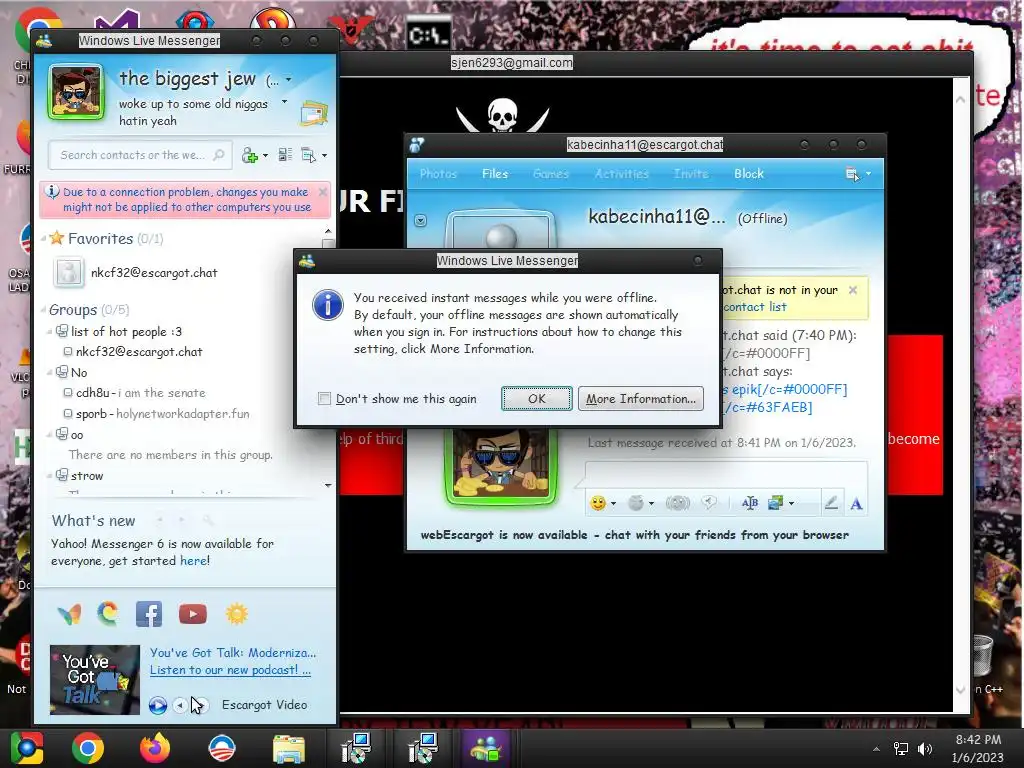
Task: Click the search magnifier icon in the contacts search box
Action: (x=219, y=155)
